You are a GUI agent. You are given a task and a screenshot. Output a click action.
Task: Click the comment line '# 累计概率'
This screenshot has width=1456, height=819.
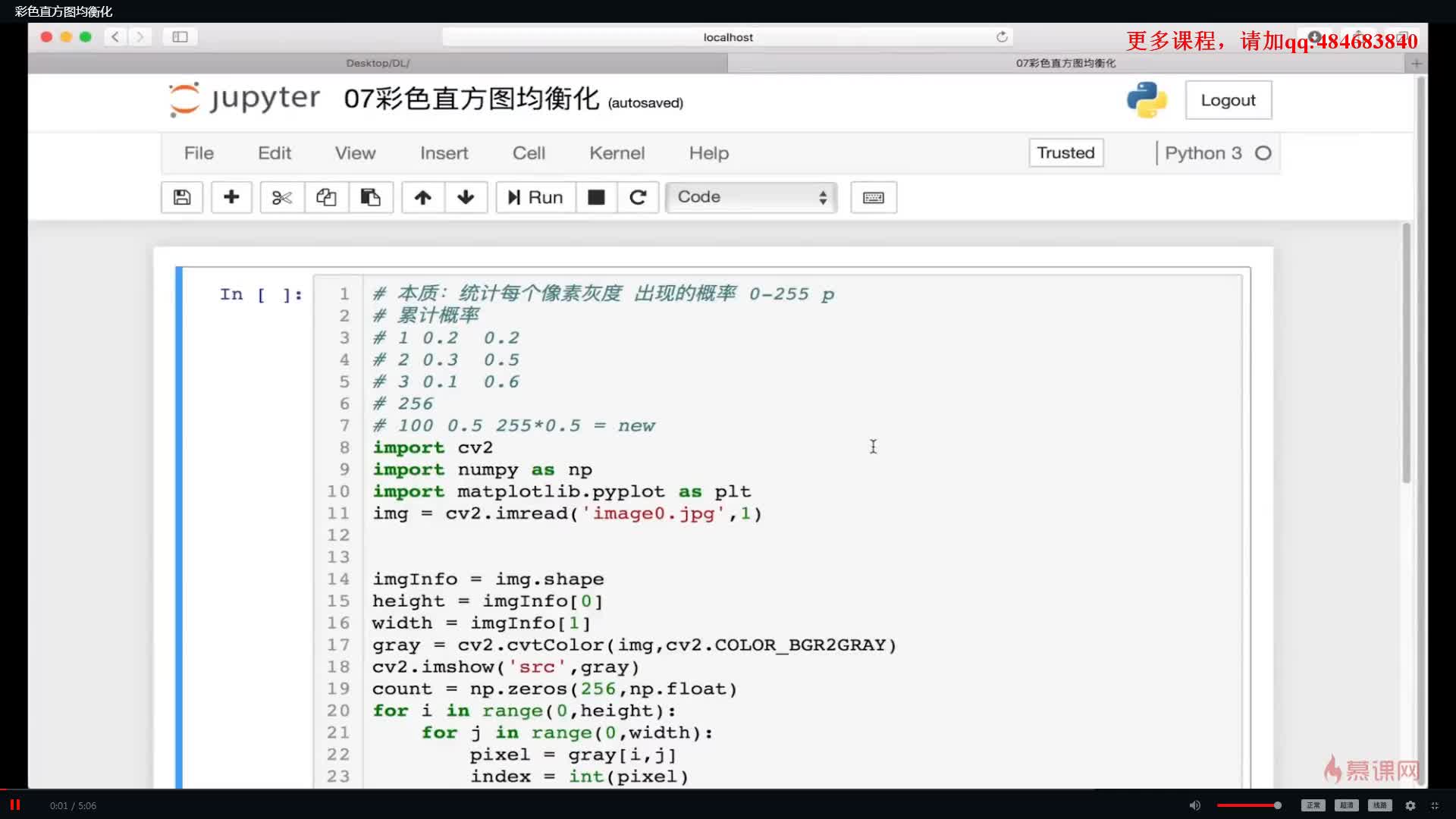point(426,315)
